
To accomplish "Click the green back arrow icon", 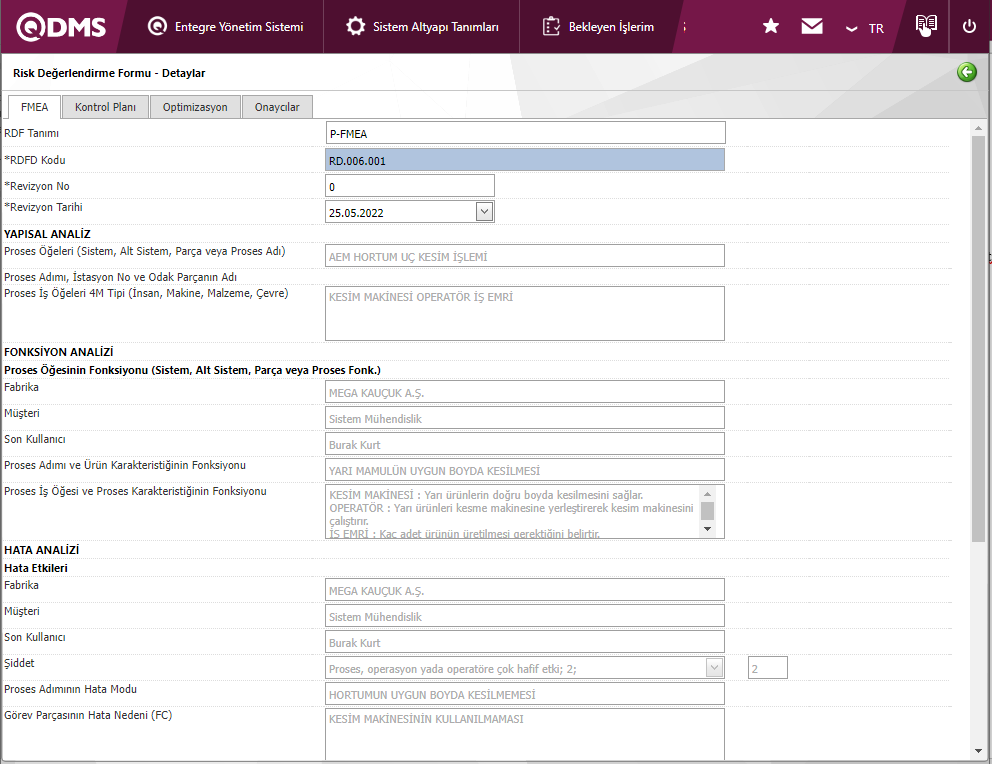I will click(966, 72).
